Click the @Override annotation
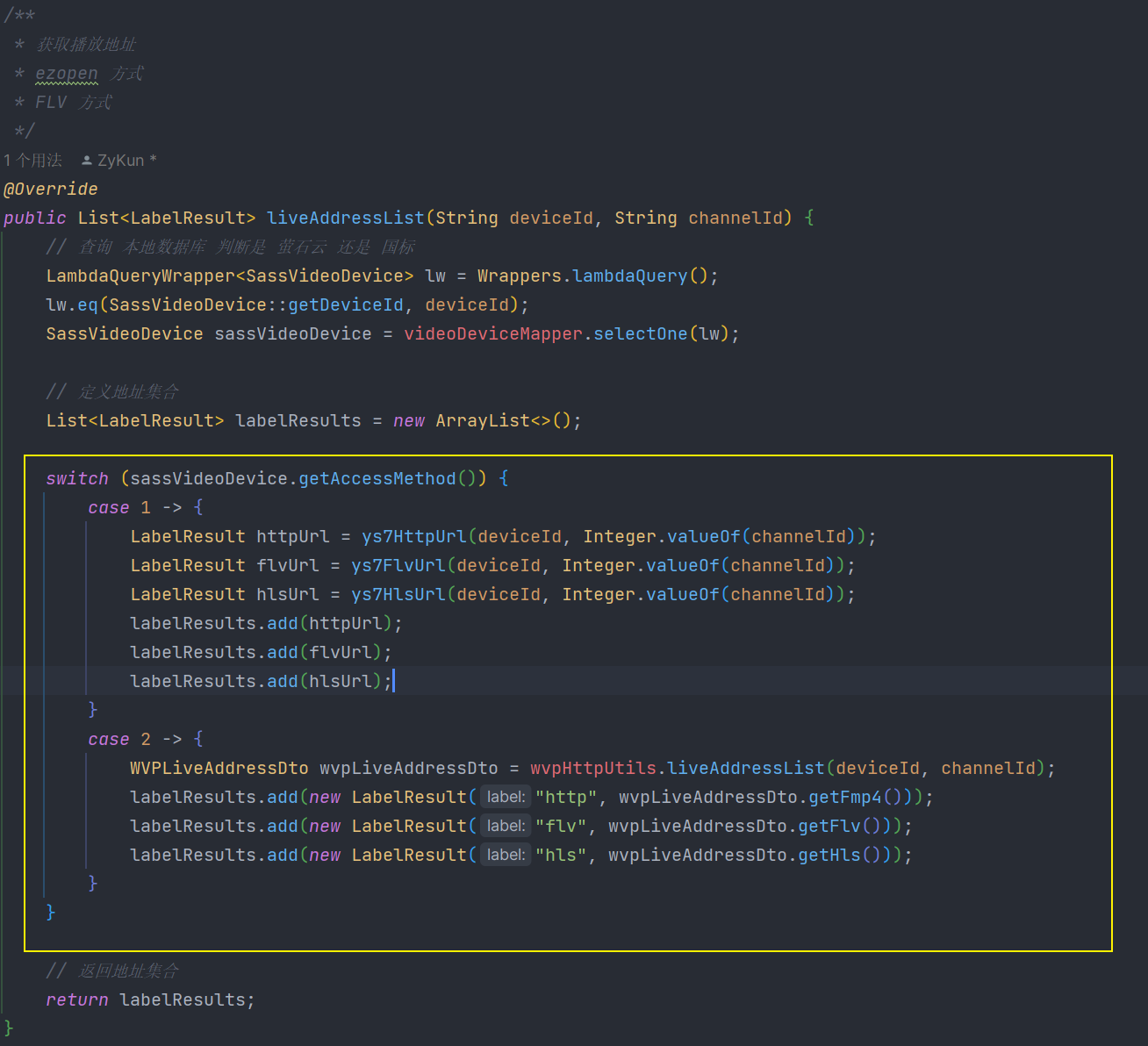 tap(51, 189)
